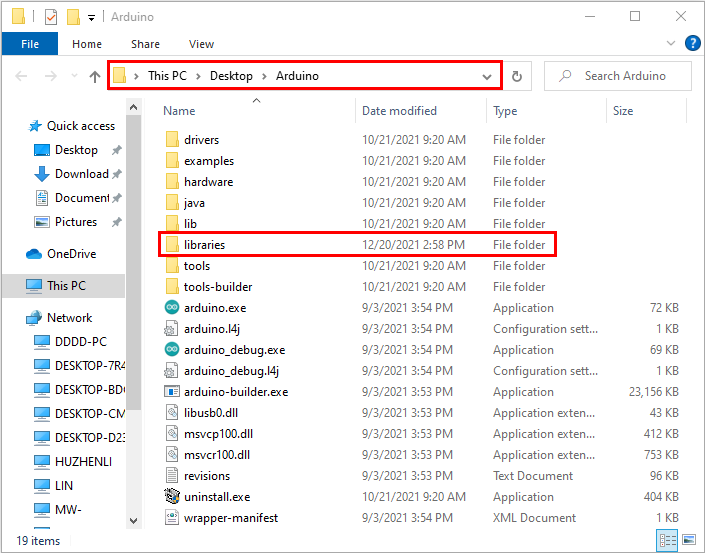The image size is (705, 553).
Task: Select the lib folder name
Action: (190, 223)
